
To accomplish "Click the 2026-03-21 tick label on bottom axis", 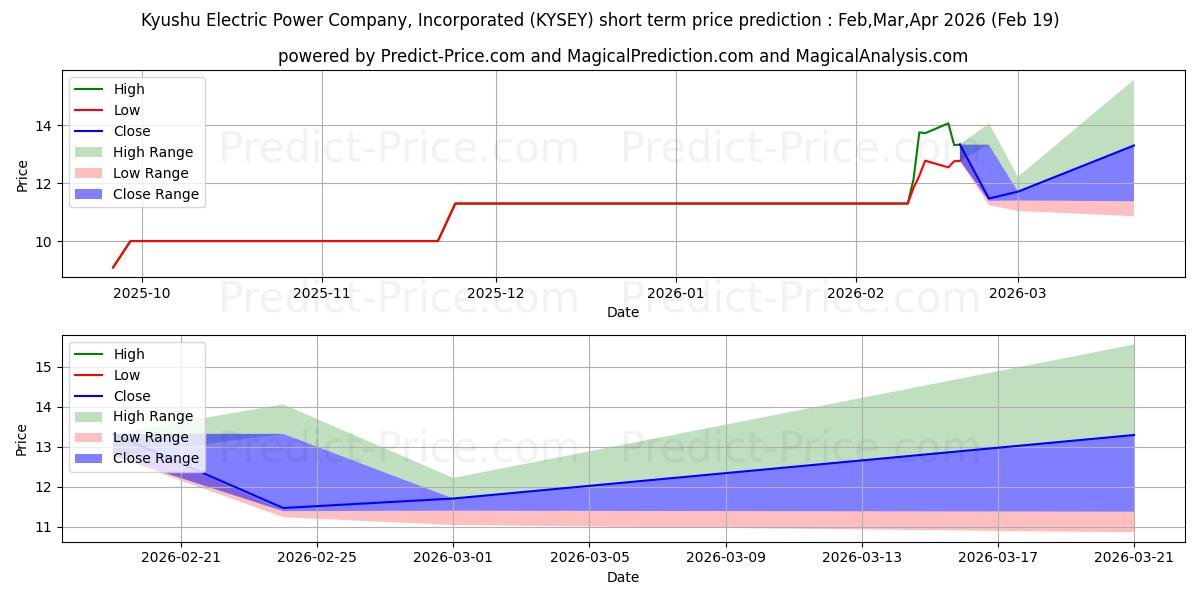I will (x=1134, y=558).
